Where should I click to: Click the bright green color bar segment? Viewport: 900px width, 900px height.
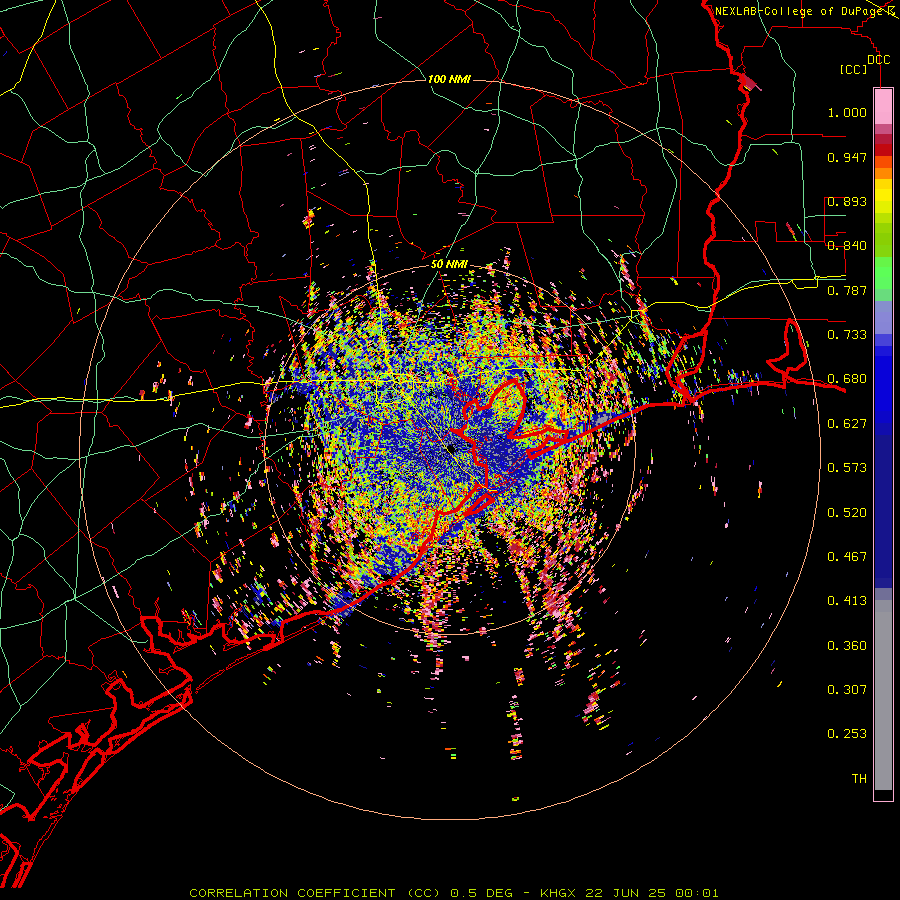coord(883,272)
